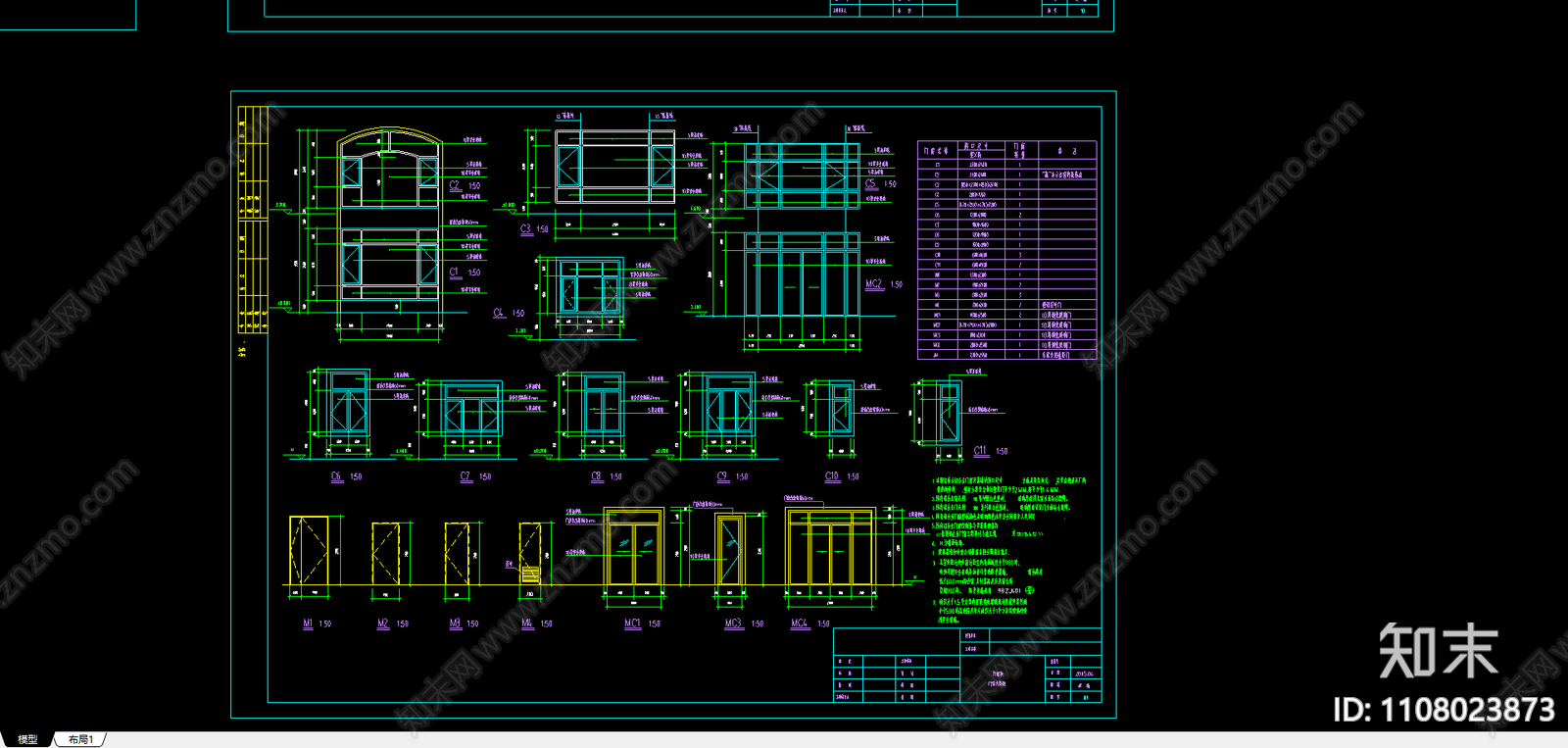Pick the C11 narrow window elevation
Image resolution: width=1568 pixels, height=748 pixels.
pyautogui.click(x=949, y=414)
